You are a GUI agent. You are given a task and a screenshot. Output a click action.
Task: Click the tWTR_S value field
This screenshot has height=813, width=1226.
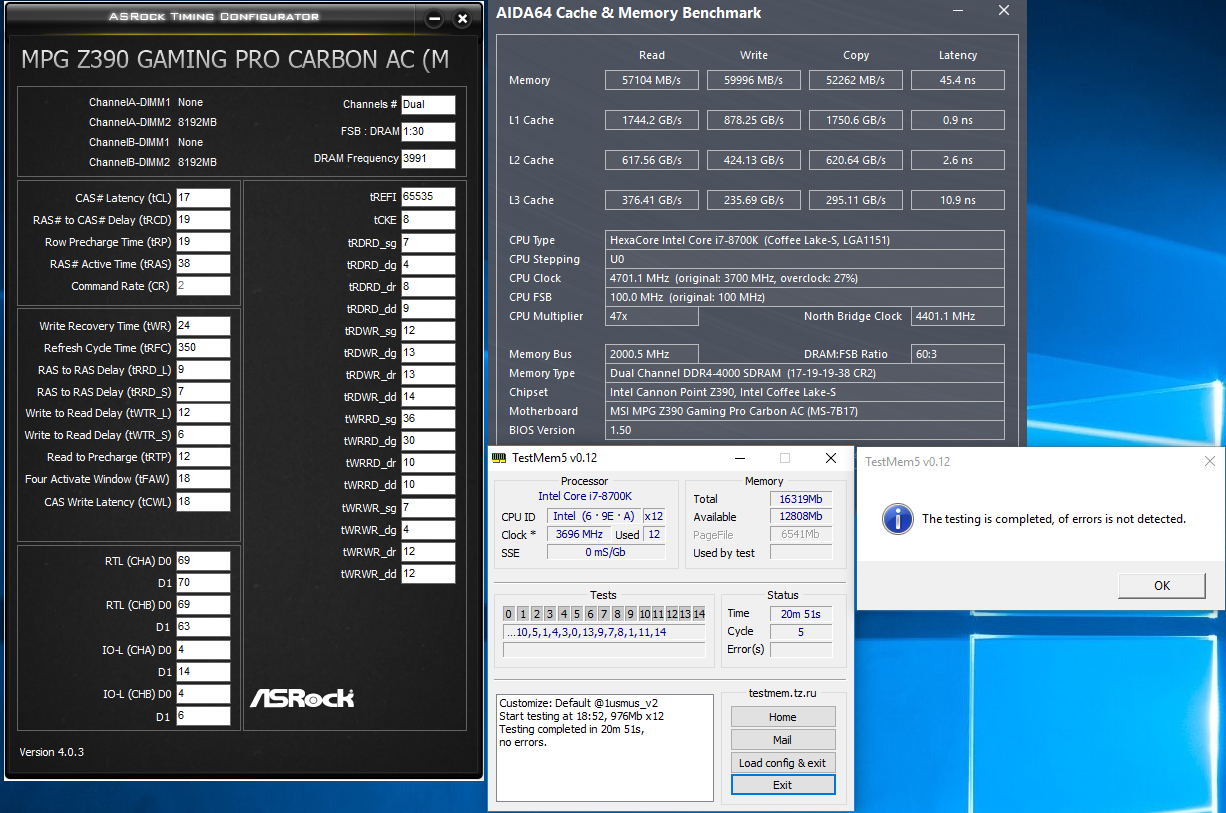tap(203, 435)
